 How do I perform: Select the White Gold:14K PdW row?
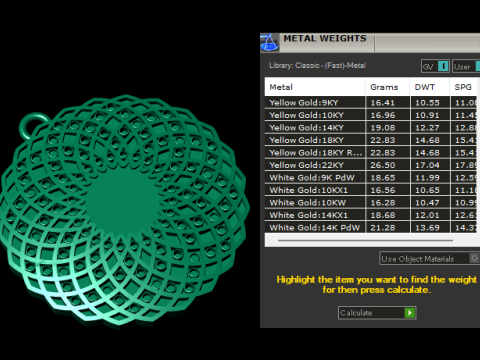tap(371, 227)
